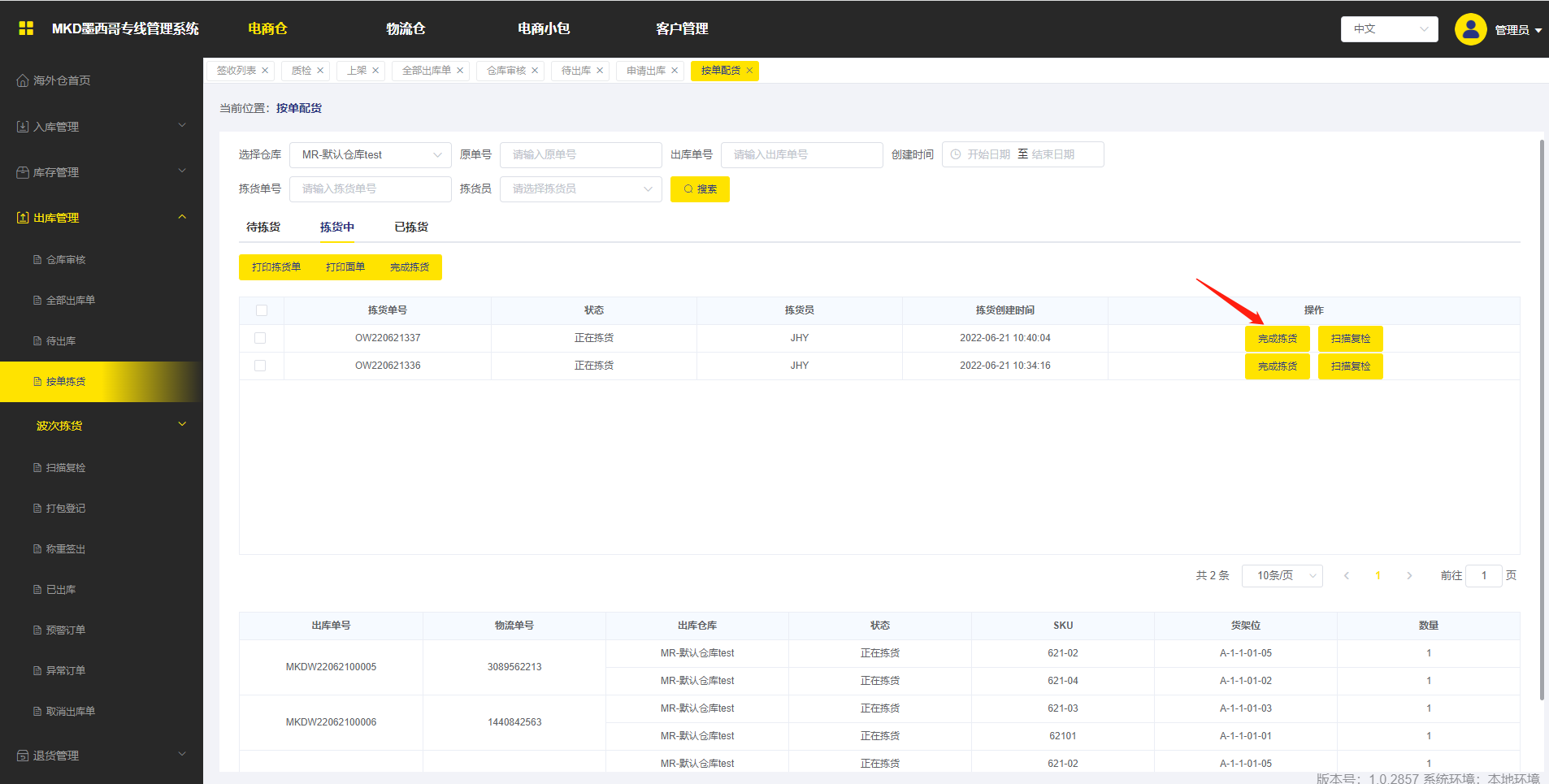Switch to the 已拣货 tab
The width and height of the screenshot is (1549, 784).
point(411,227)
